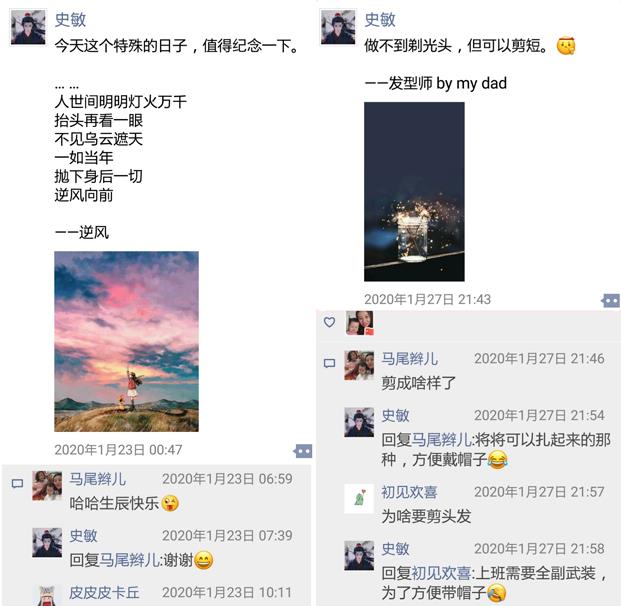Tap 初见欢喜 mention in 上班 reply

point(441,573)
